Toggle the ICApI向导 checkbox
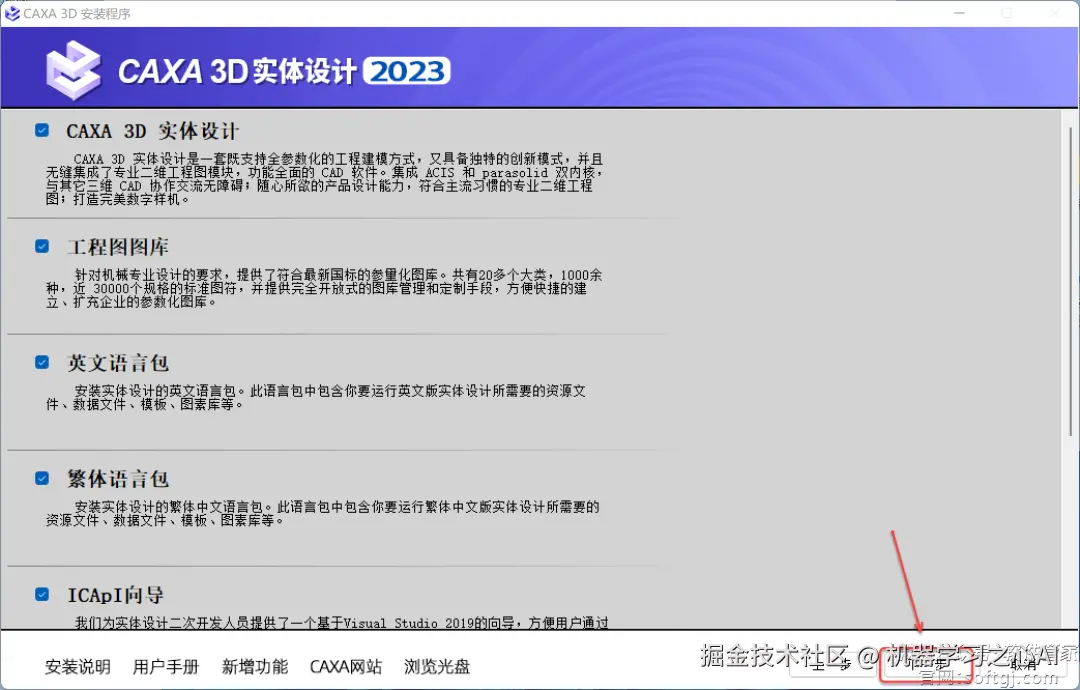This screenshot has width=1080, height=690. point(42,594)
